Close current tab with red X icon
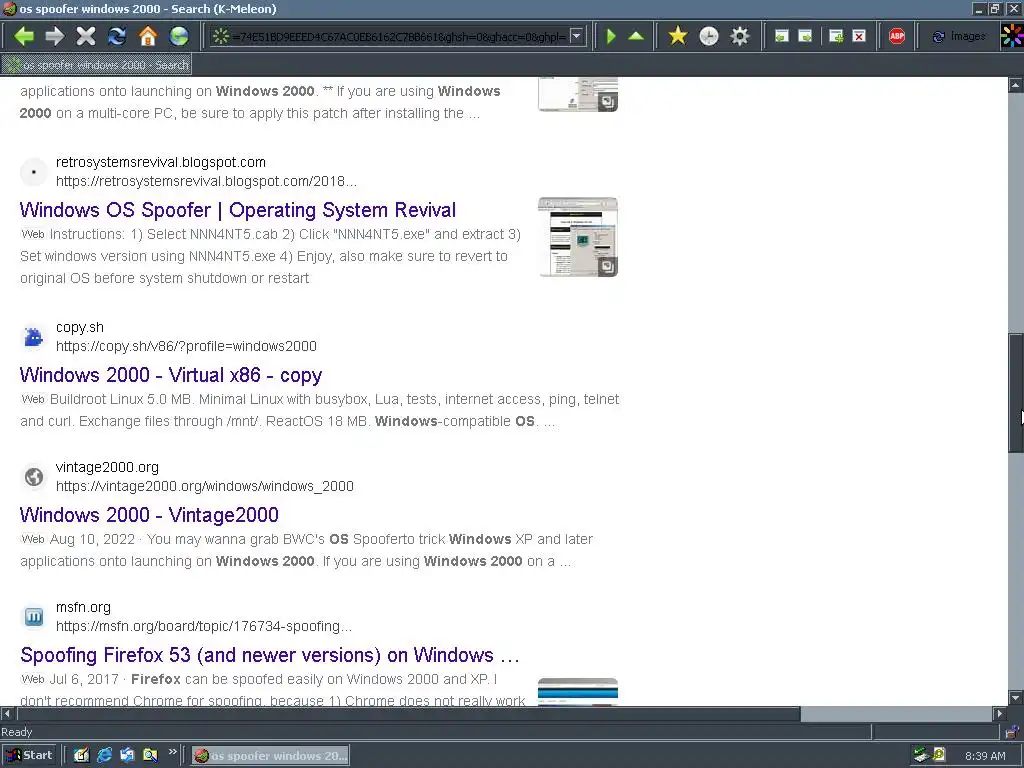Viewport: 1024px width, 768px height. 860,37
